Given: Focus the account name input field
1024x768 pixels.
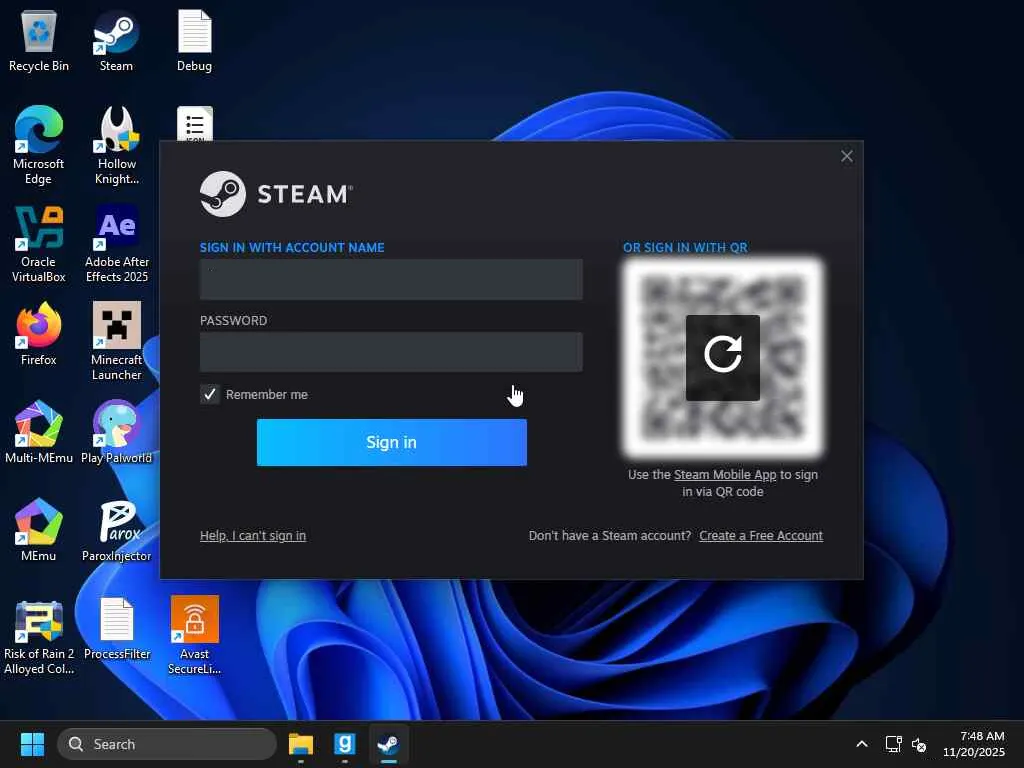Looking at the screenshot, I should pos(391,280).
